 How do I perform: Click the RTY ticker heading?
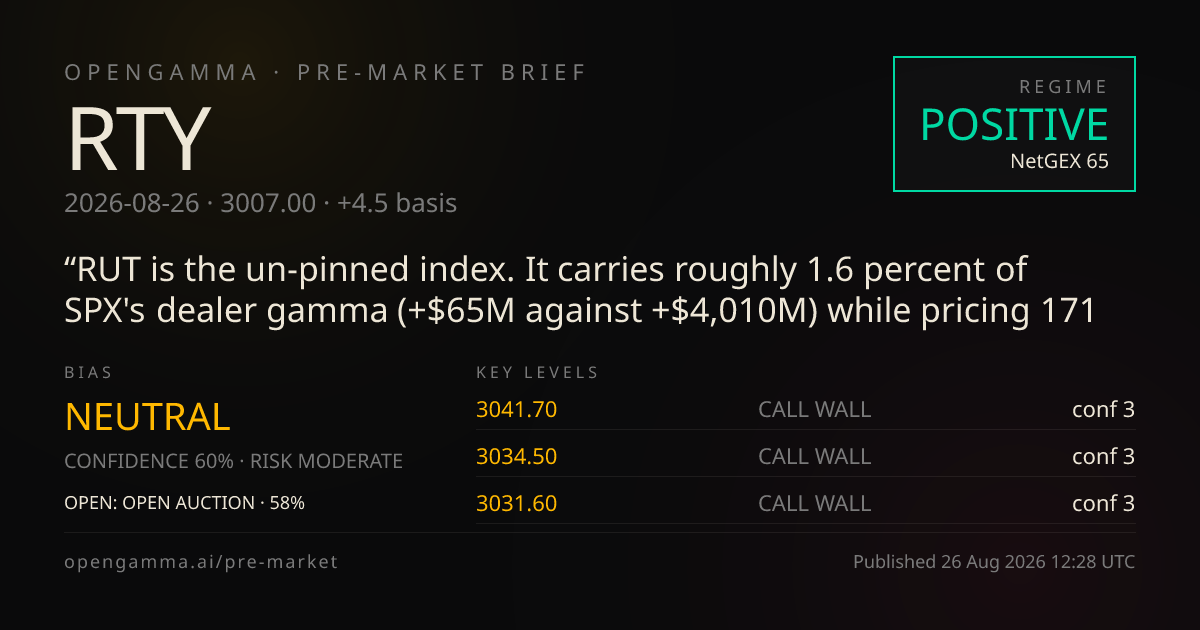click(138, 139)
